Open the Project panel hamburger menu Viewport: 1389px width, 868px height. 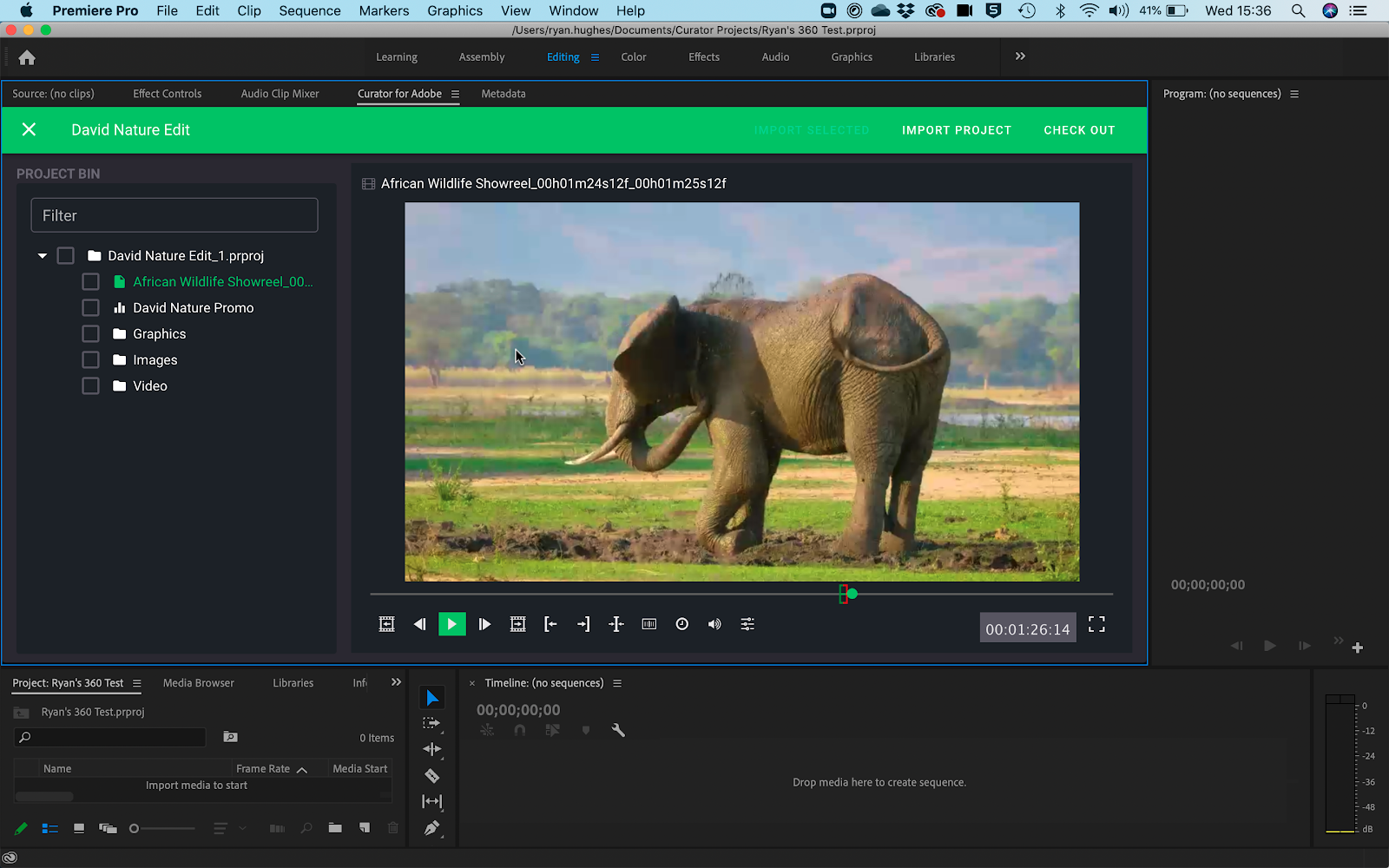pyautogui.click(x=136, y=683)
